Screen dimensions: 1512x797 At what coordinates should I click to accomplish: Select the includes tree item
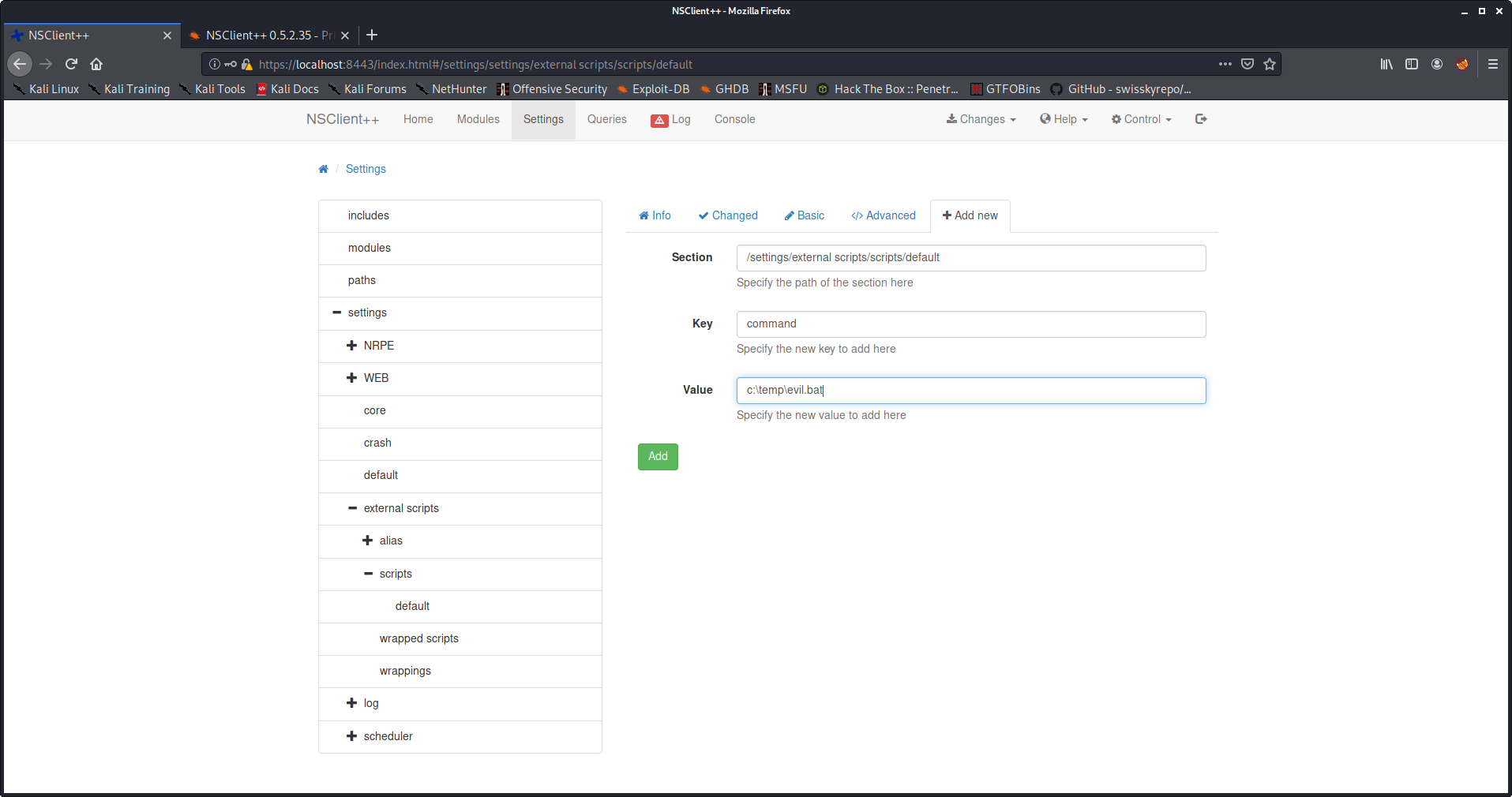[x=460, y=216]
